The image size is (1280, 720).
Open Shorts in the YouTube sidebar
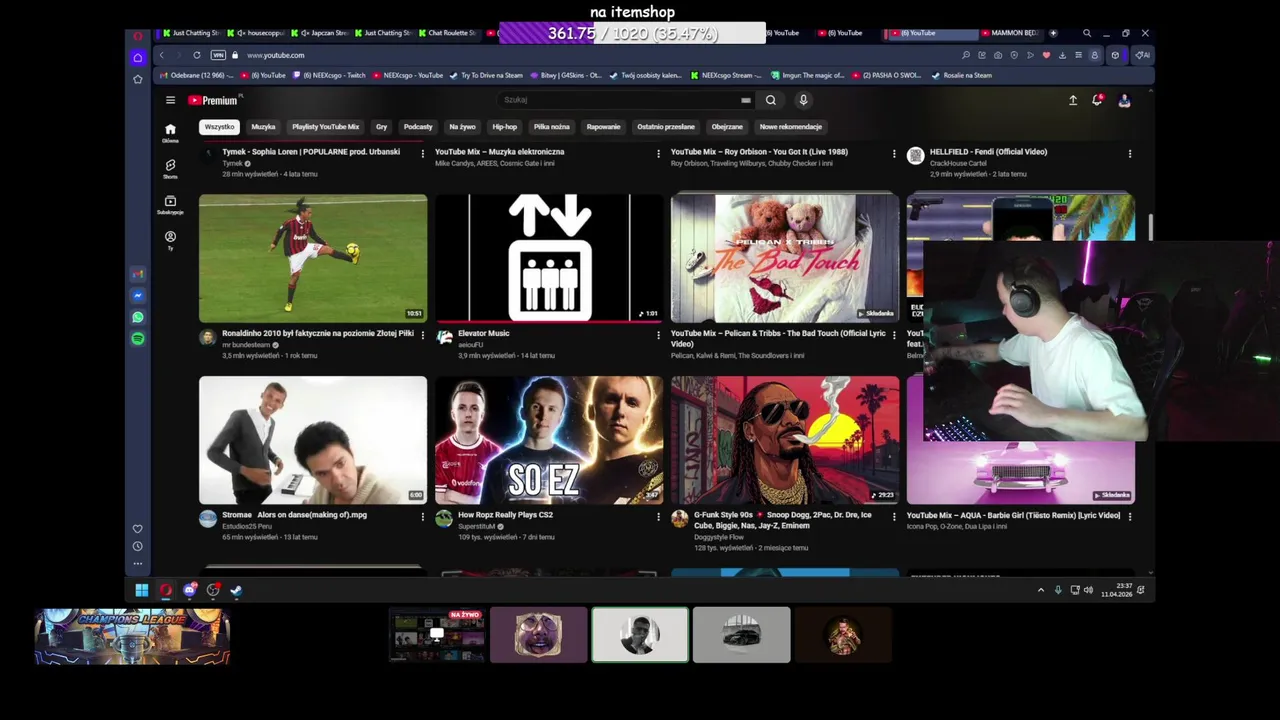[170, 168]
